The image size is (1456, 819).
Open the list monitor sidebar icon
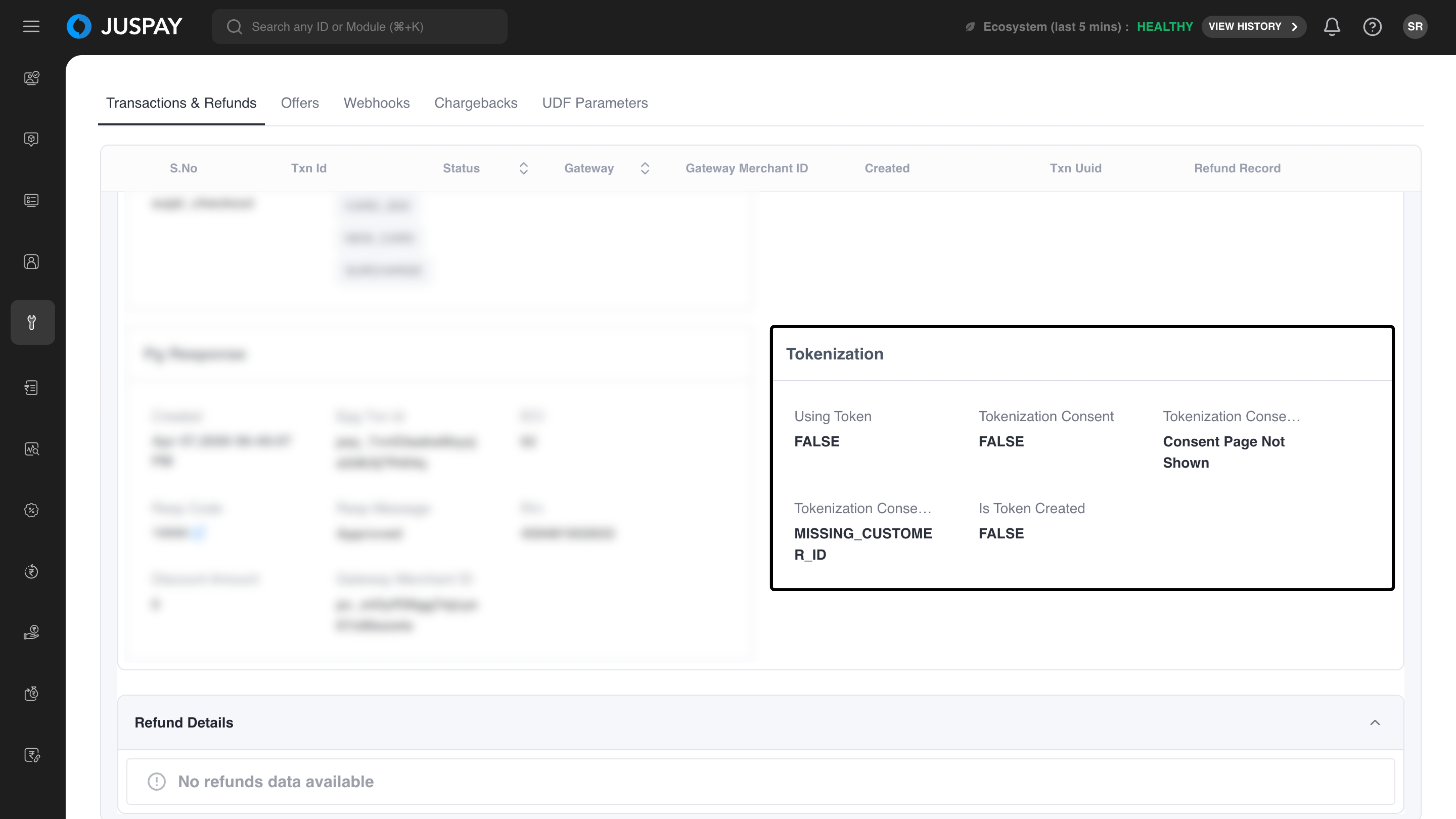[32, 201]
